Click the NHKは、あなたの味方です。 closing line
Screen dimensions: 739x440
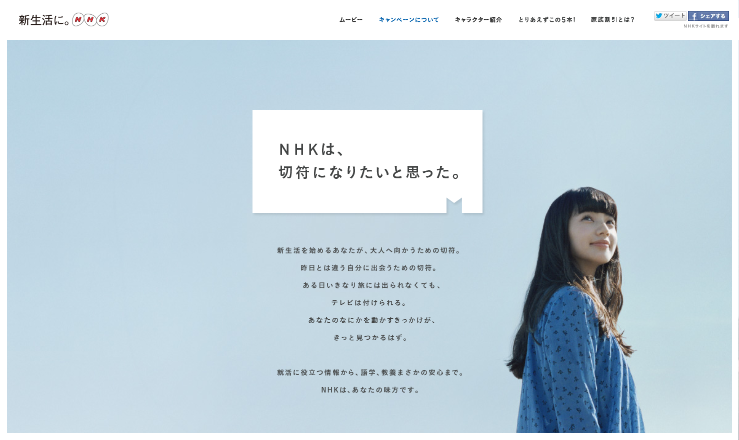point(370,390)
